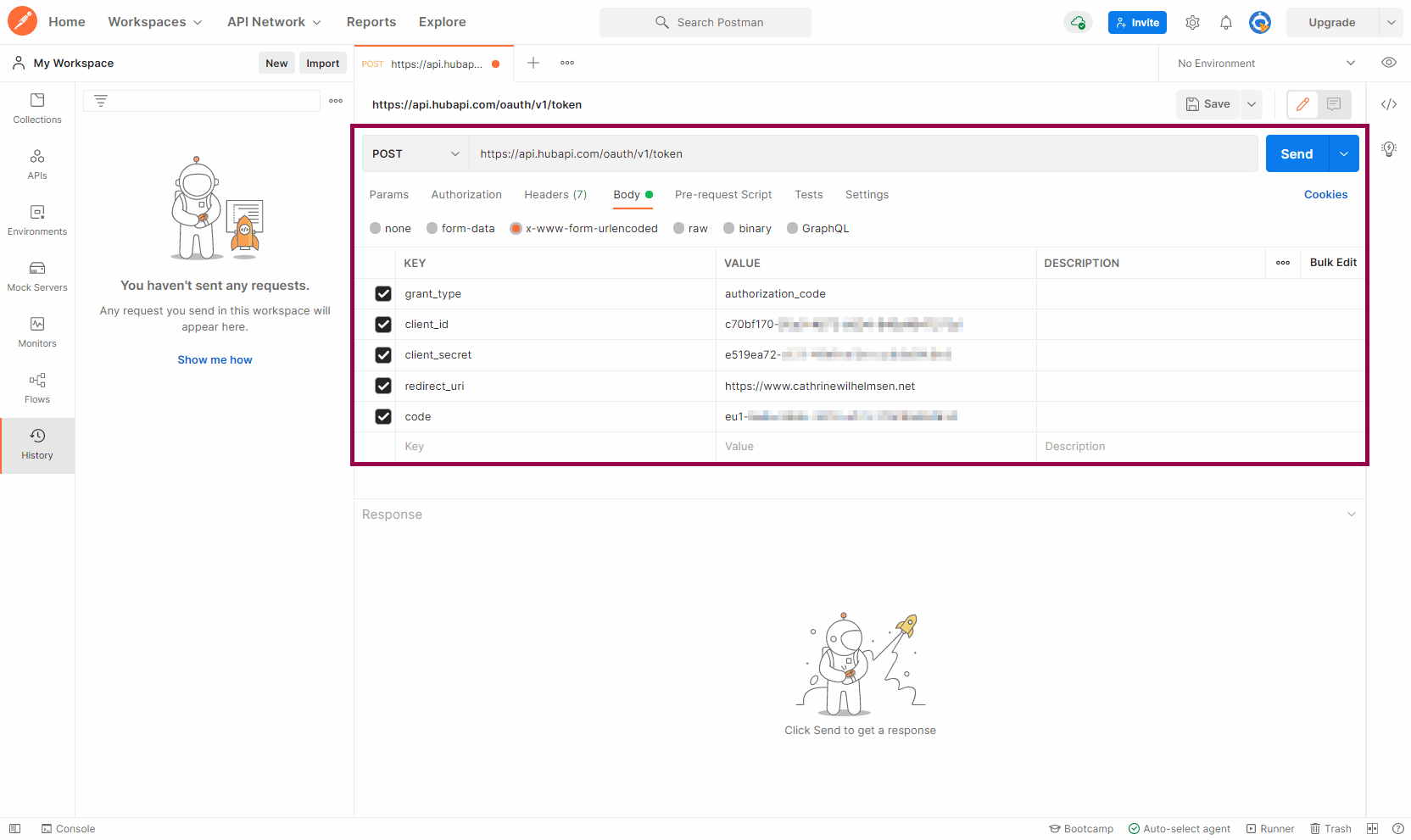Open the settings gear icon

(1192, 23)
